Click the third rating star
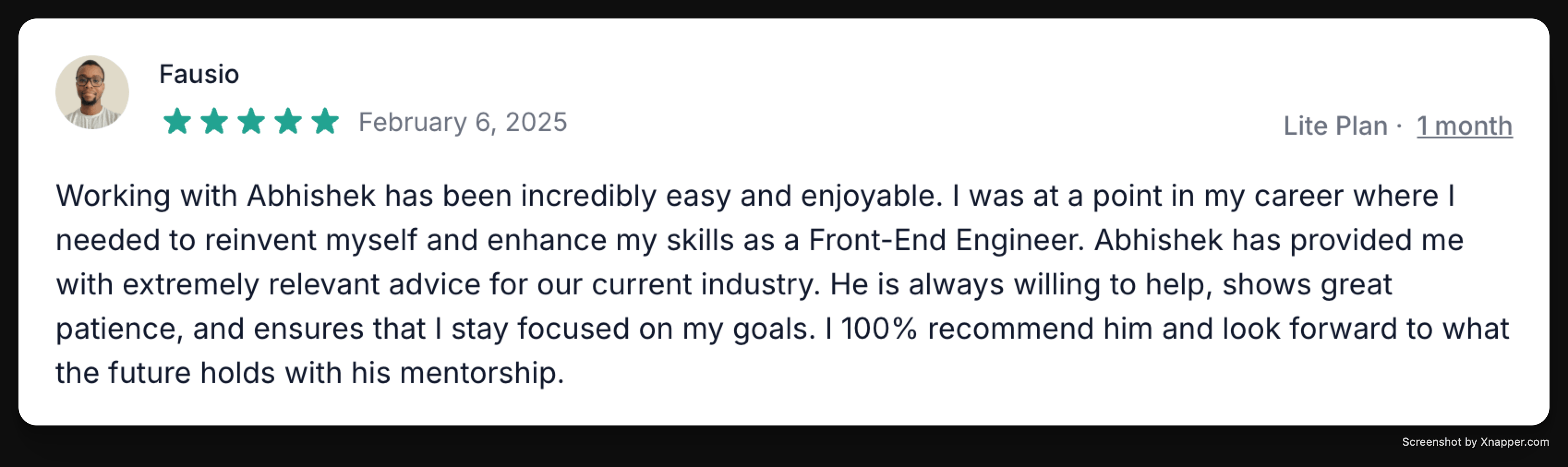This screenshot has height=467, width=1568. click(251, 122)
